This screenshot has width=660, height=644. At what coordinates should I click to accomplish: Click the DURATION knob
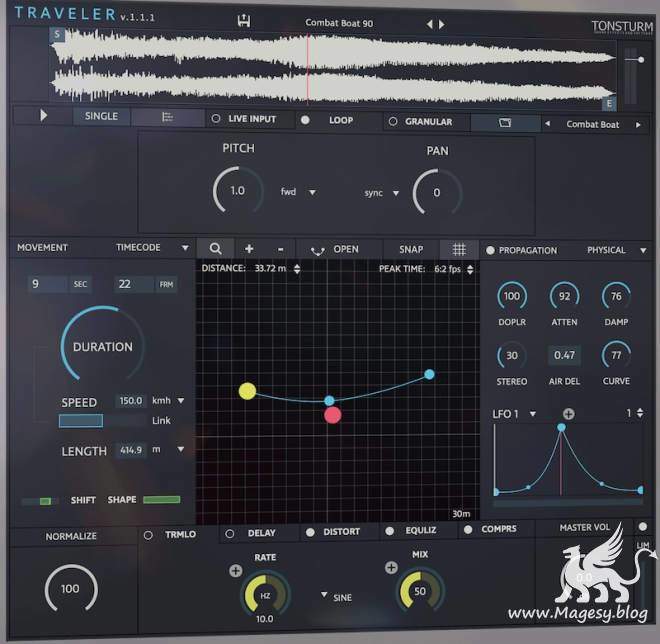point(102,345)
